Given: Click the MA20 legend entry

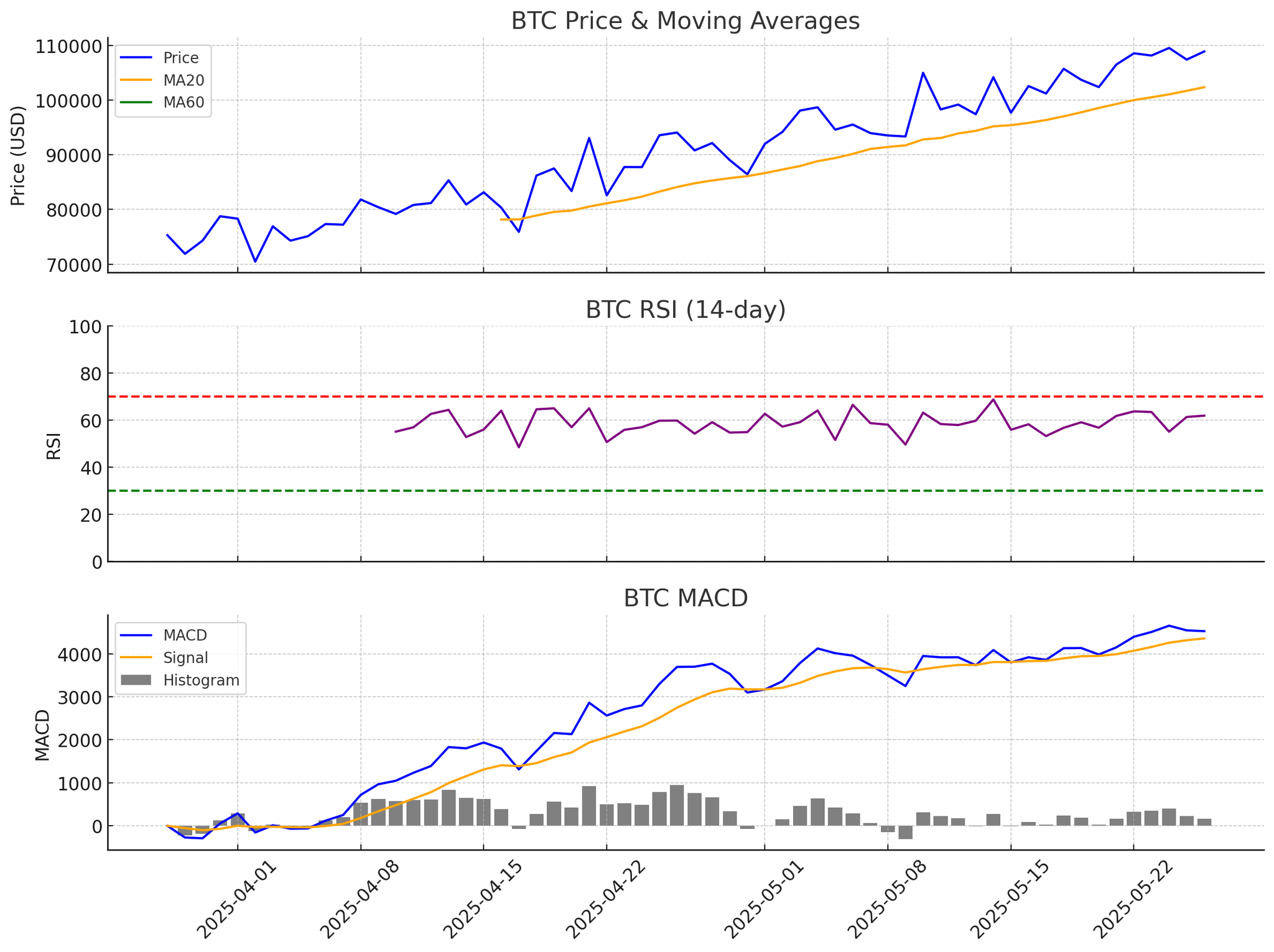Looking at the screenshot, I should (x=184, y=81).
